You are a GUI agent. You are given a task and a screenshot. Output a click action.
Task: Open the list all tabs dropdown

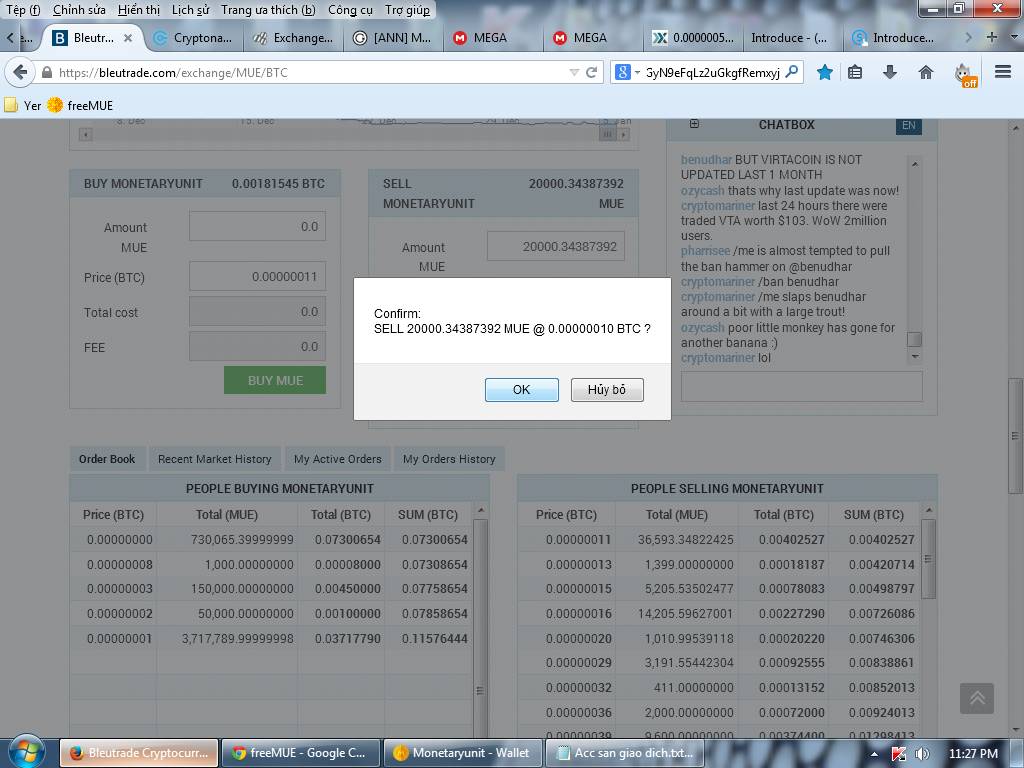point(1015,38)
